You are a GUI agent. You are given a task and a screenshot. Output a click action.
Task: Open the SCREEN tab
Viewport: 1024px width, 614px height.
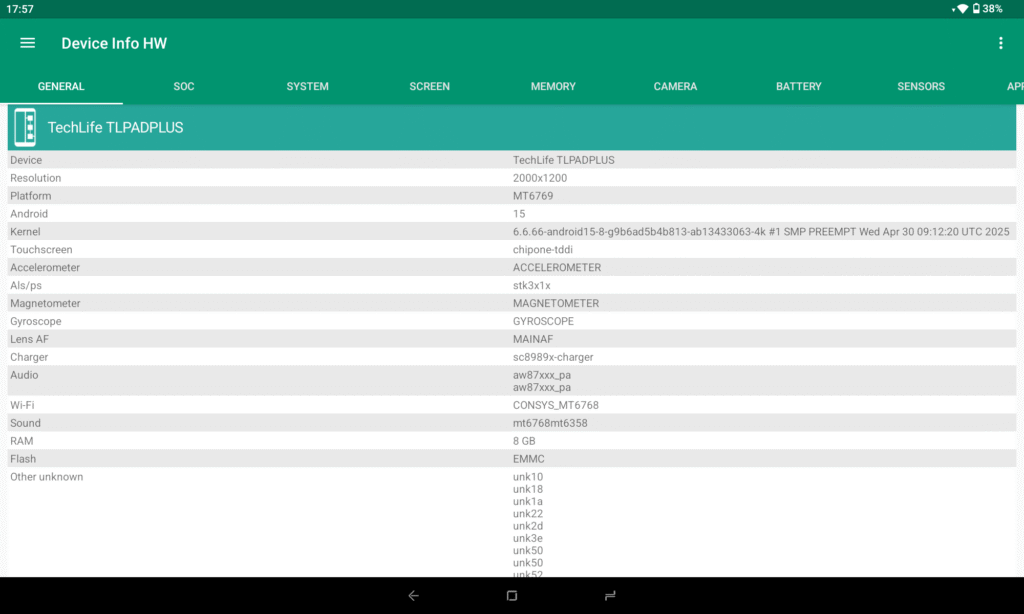point(430,87)
